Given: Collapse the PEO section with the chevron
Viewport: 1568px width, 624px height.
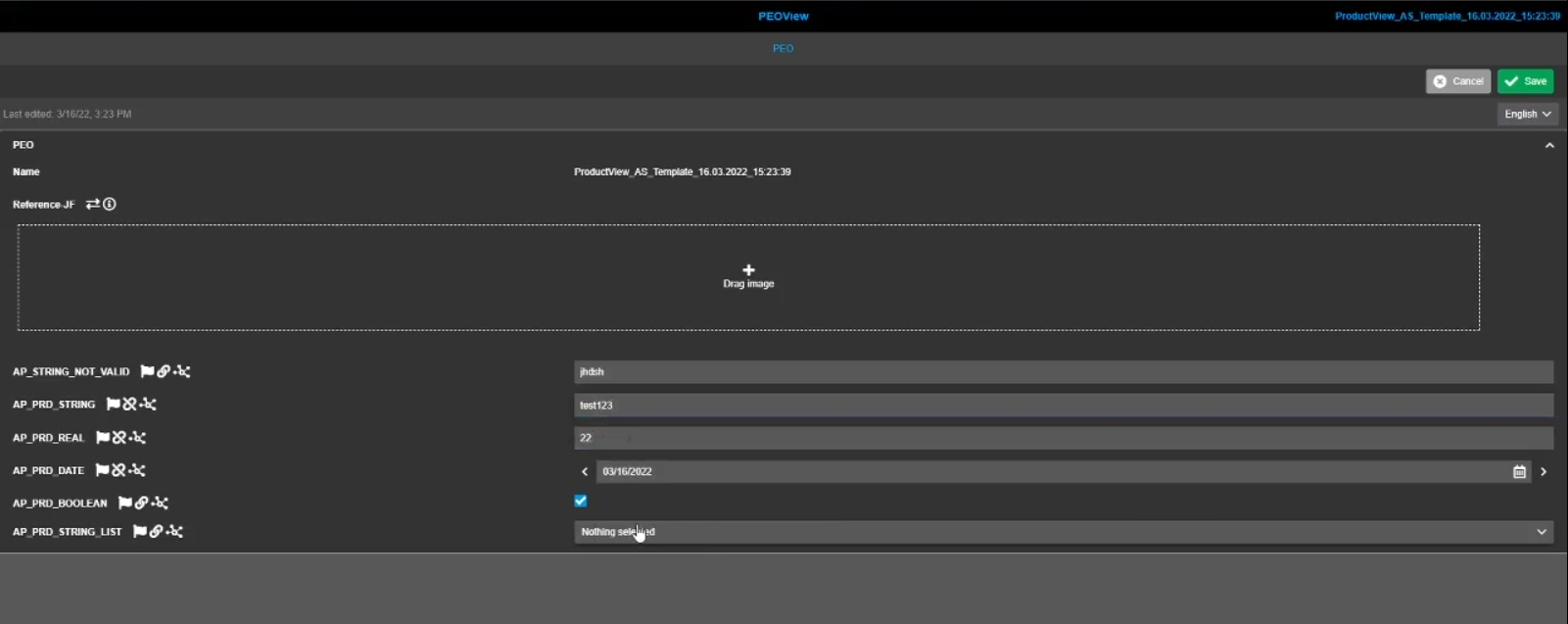Looking at the screenshot, I should [x=1549, y=145].
